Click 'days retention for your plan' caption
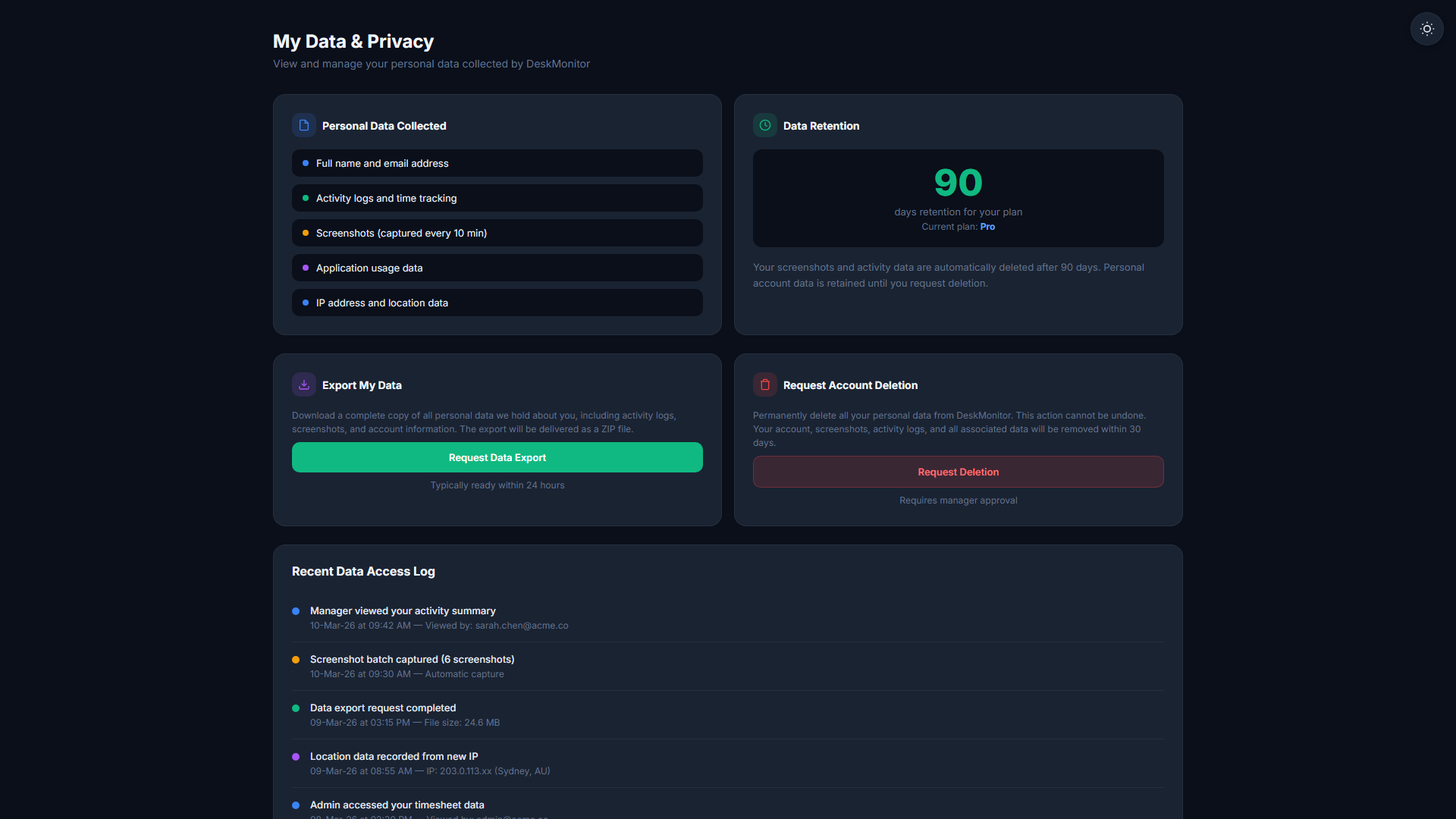The width and height of the screenshot is (1456, 819). [x=959, y=212]
